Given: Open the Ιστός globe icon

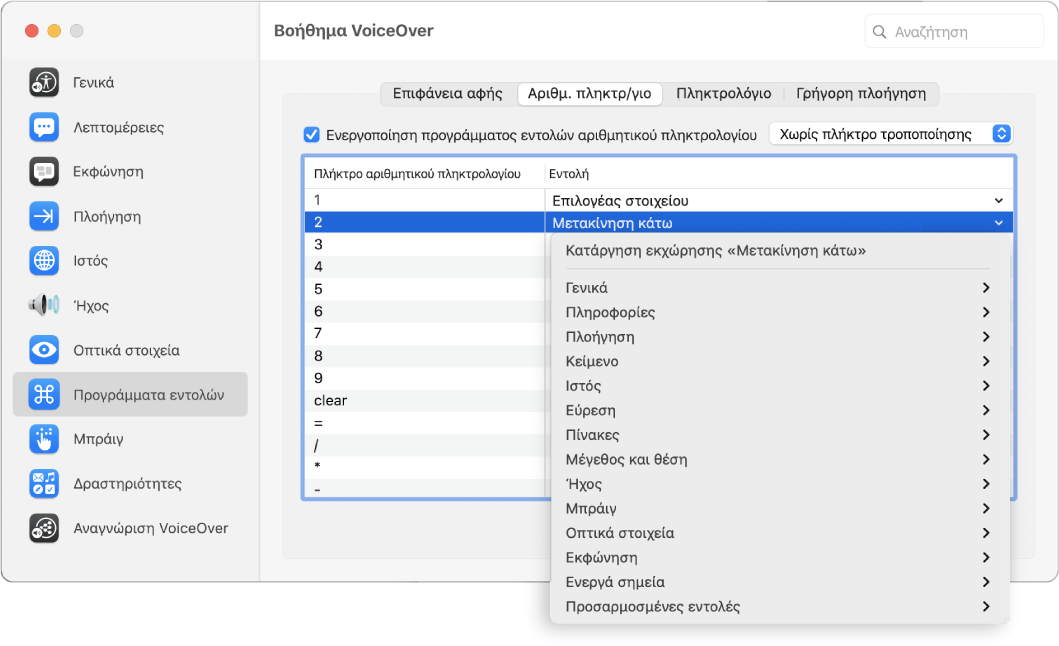Looking at the screenshot, I should click(44, 261).
